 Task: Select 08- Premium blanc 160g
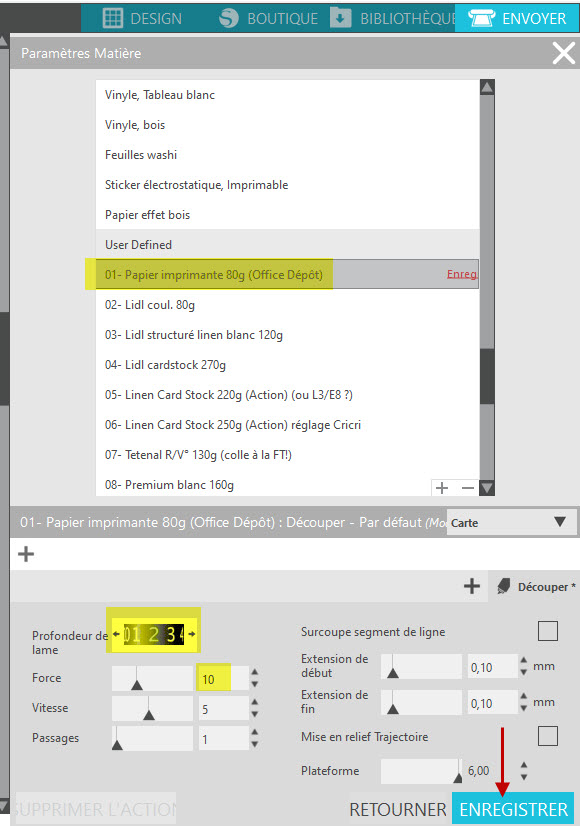263,485
